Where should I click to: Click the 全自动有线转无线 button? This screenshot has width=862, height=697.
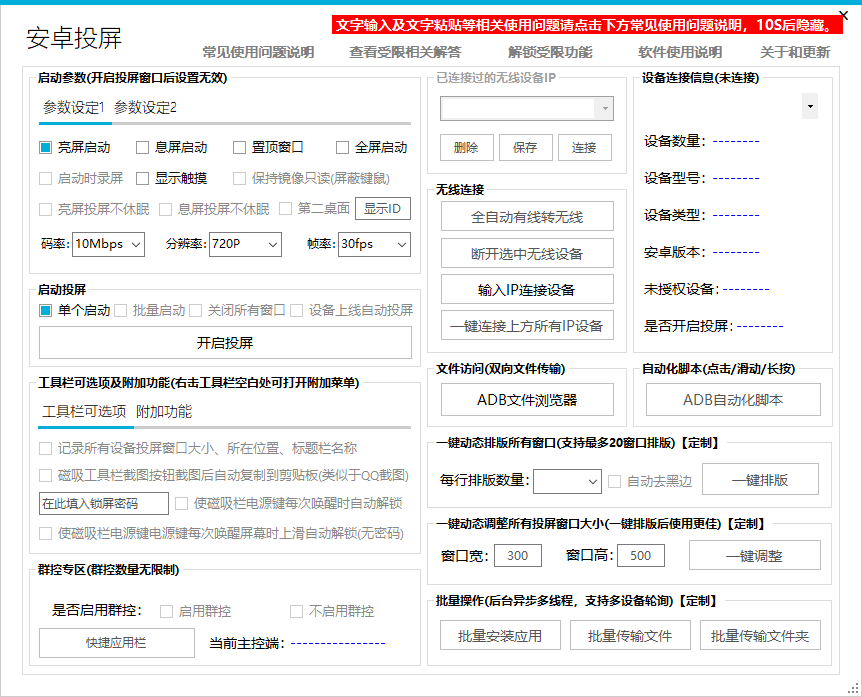pyautogui.click(x=527, y=217)
